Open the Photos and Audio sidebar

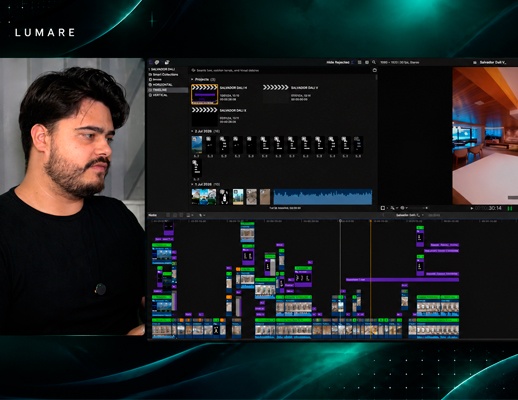coord(157,62)
